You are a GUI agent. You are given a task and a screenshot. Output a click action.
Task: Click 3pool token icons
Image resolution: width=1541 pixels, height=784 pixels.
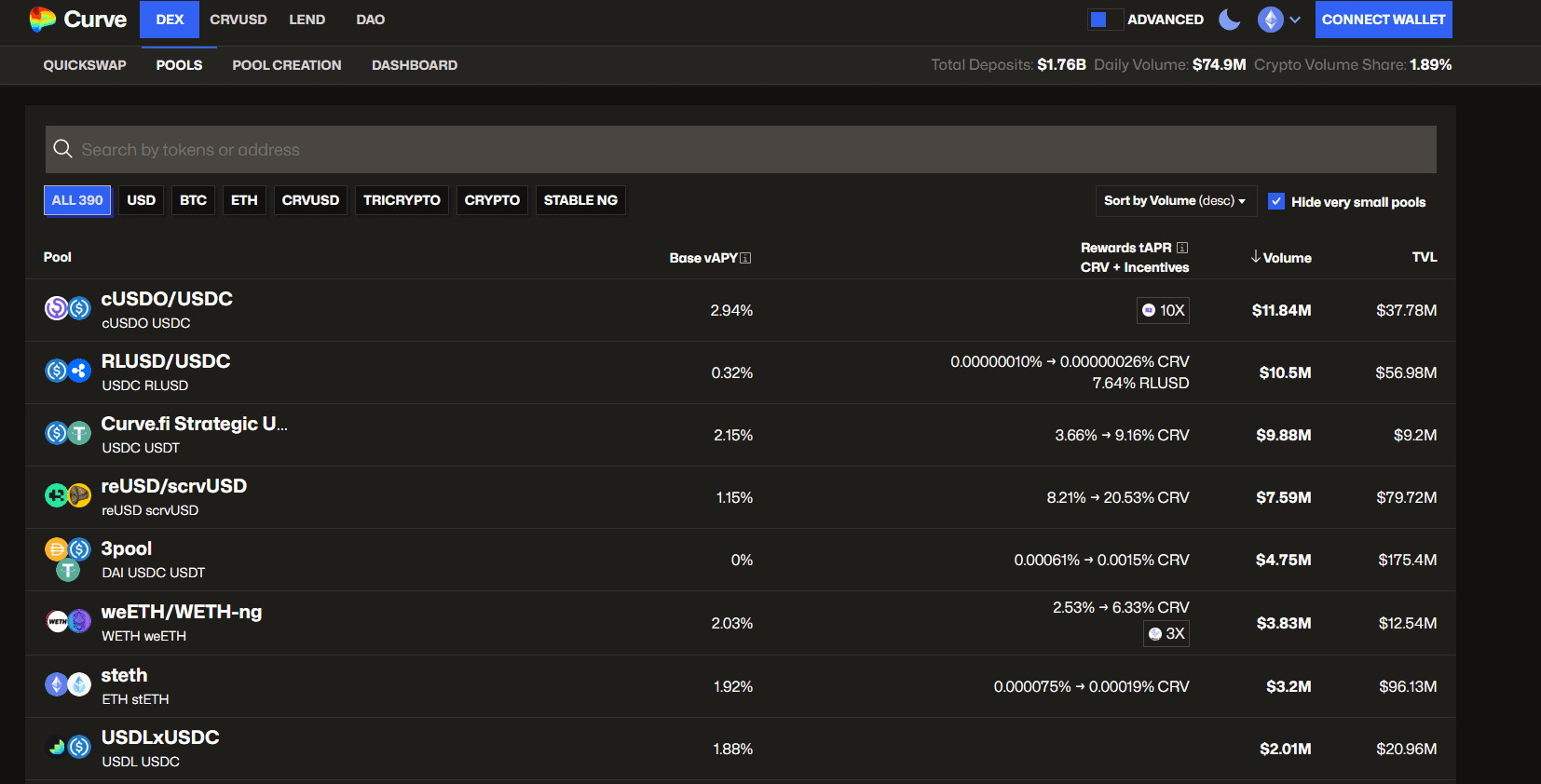(x=68, y=559)
